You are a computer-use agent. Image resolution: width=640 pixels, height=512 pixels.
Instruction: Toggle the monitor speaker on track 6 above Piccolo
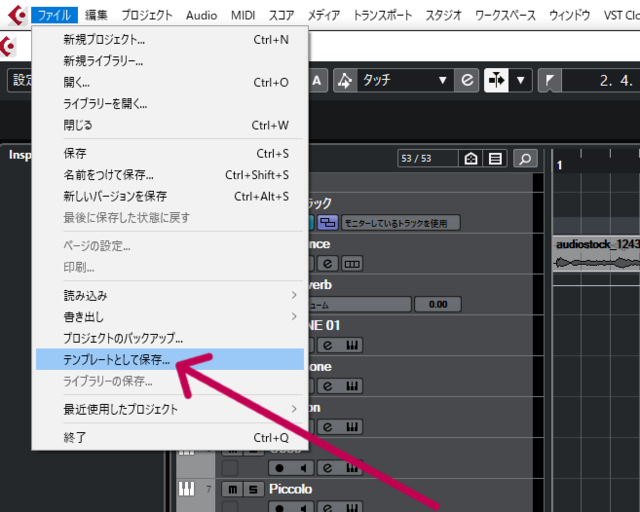point(302,468)
